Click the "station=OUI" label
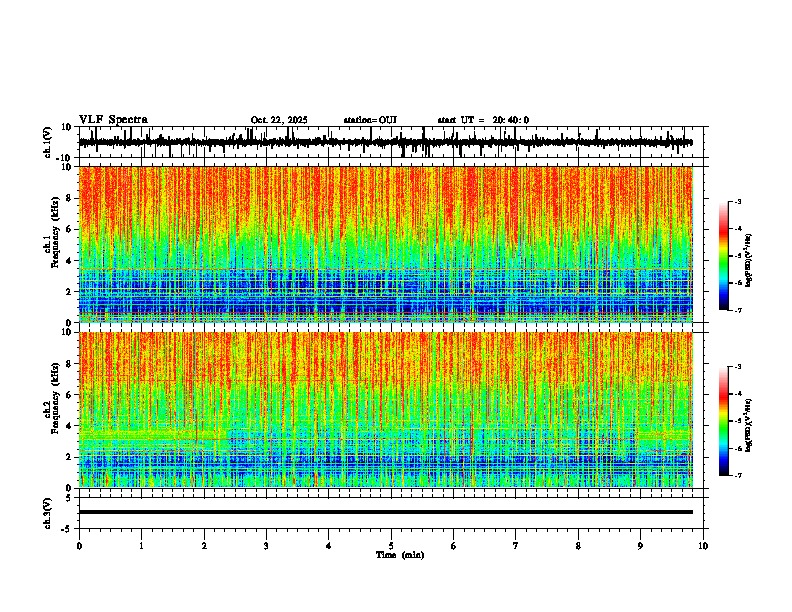 (x=370, y=120)
